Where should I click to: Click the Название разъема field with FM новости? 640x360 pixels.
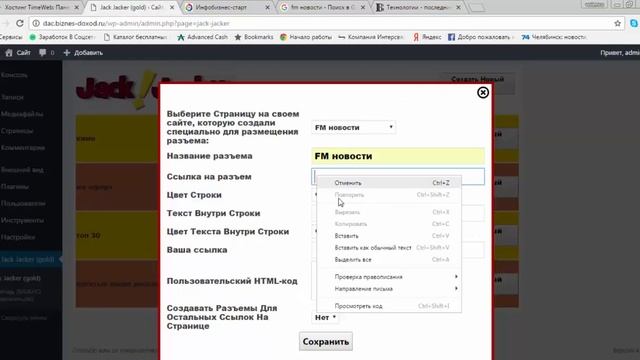(x=398, y=156)
